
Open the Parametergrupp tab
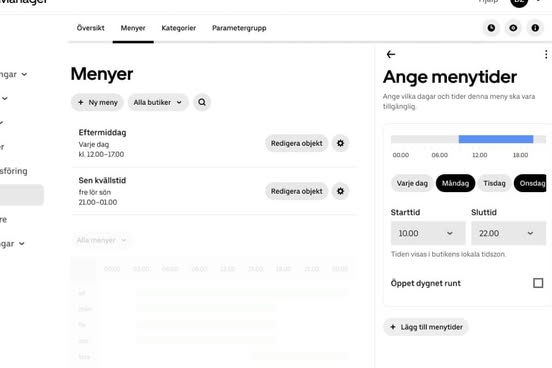(239, 28)
